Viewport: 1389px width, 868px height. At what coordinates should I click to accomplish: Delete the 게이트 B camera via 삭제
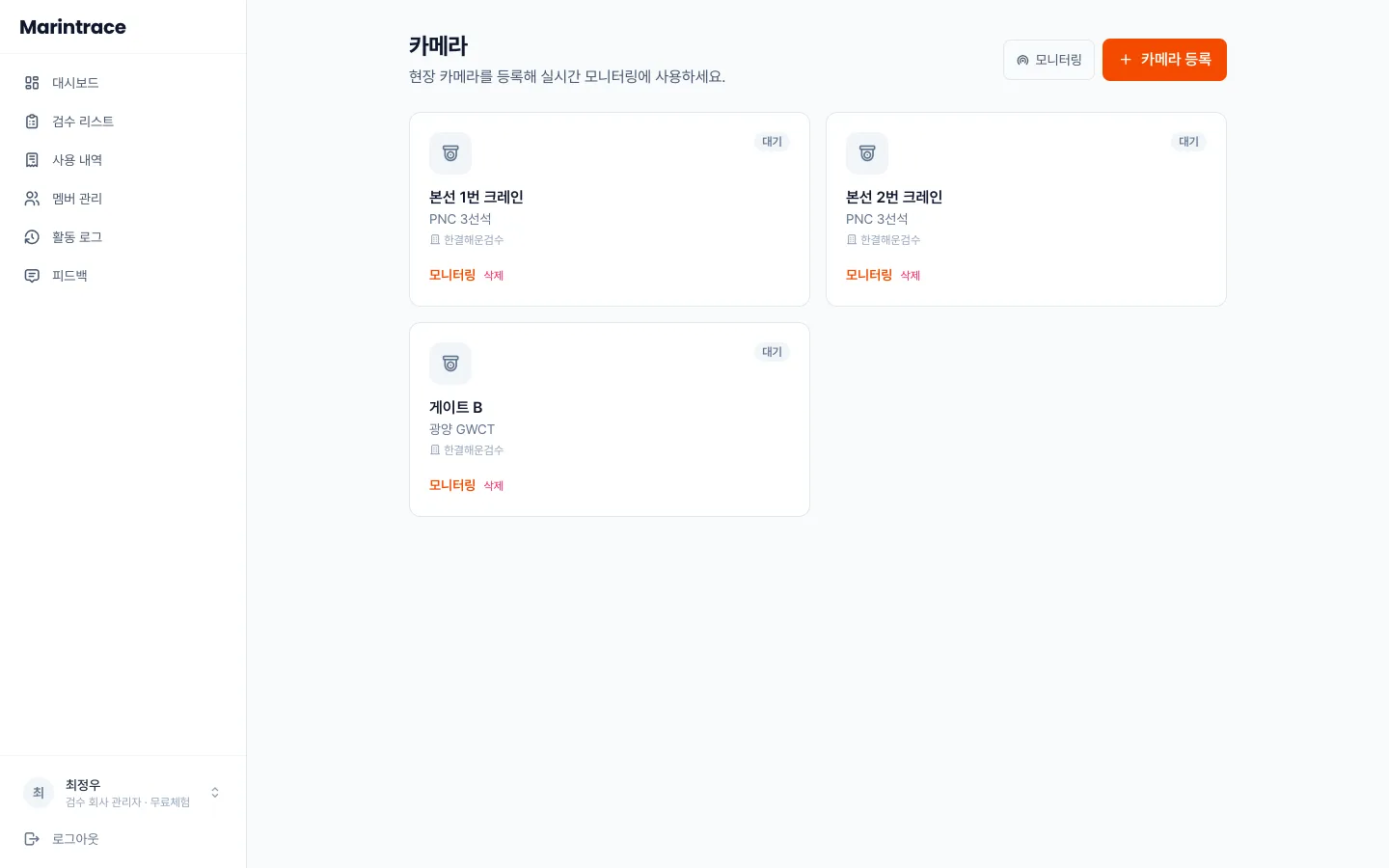pos(494,486)
